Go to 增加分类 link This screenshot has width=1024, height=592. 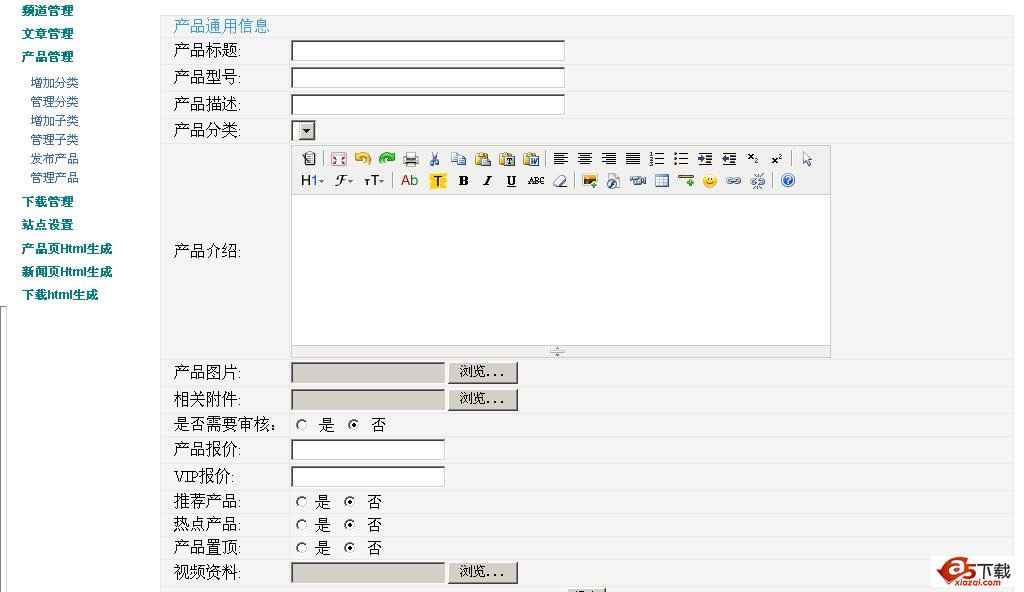54,83
